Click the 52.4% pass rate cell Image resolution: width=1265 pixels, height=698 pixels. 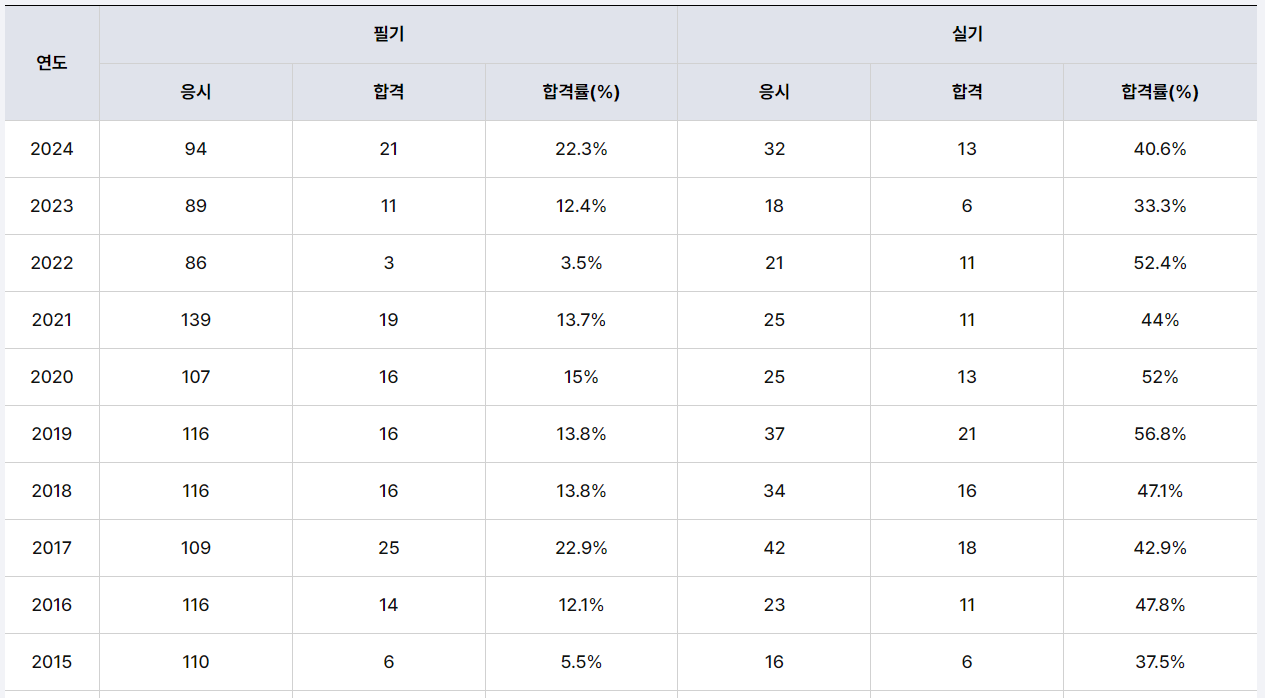point(1159,263)
